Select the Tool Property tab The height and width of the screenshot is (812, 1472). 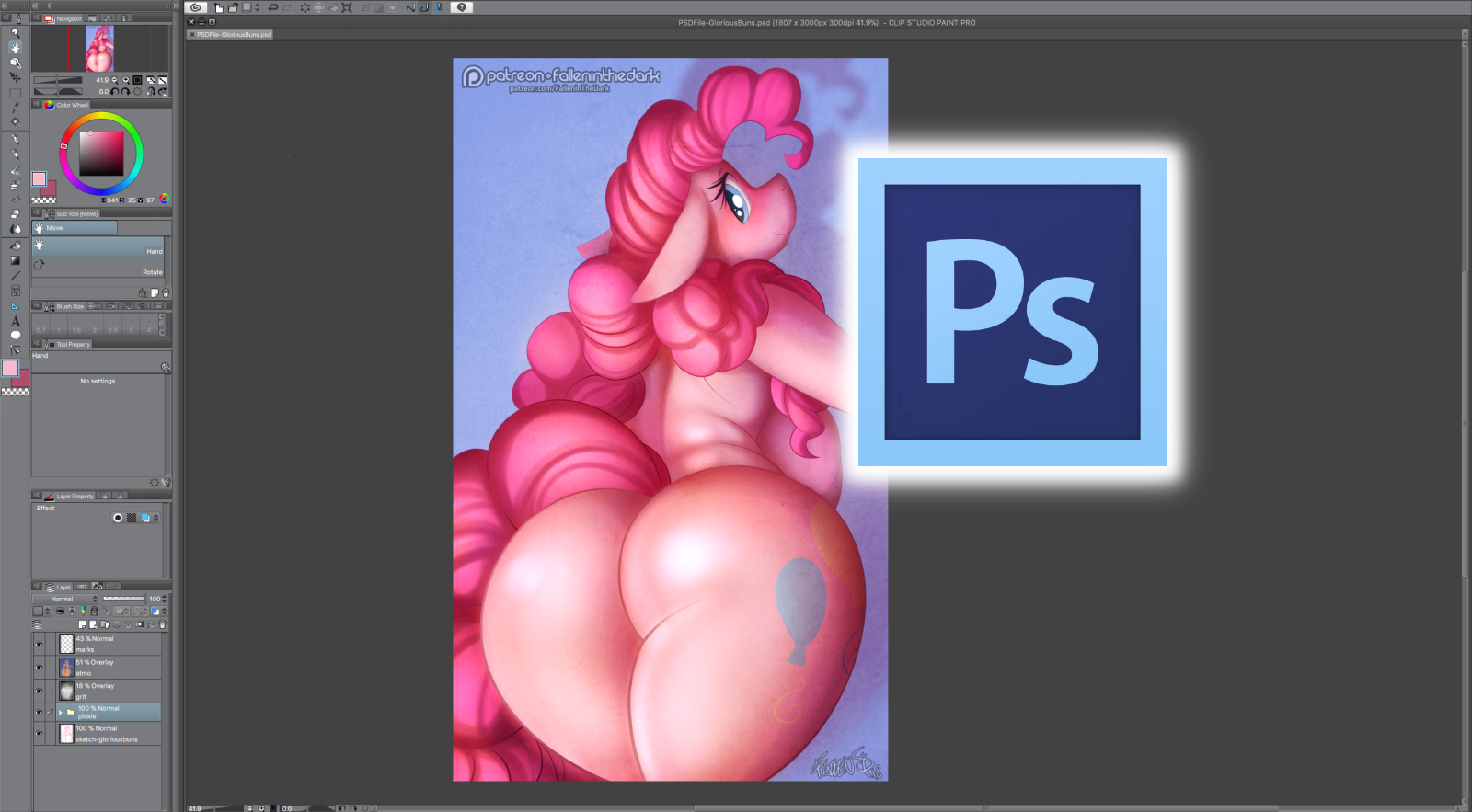[x=68, y=345]
